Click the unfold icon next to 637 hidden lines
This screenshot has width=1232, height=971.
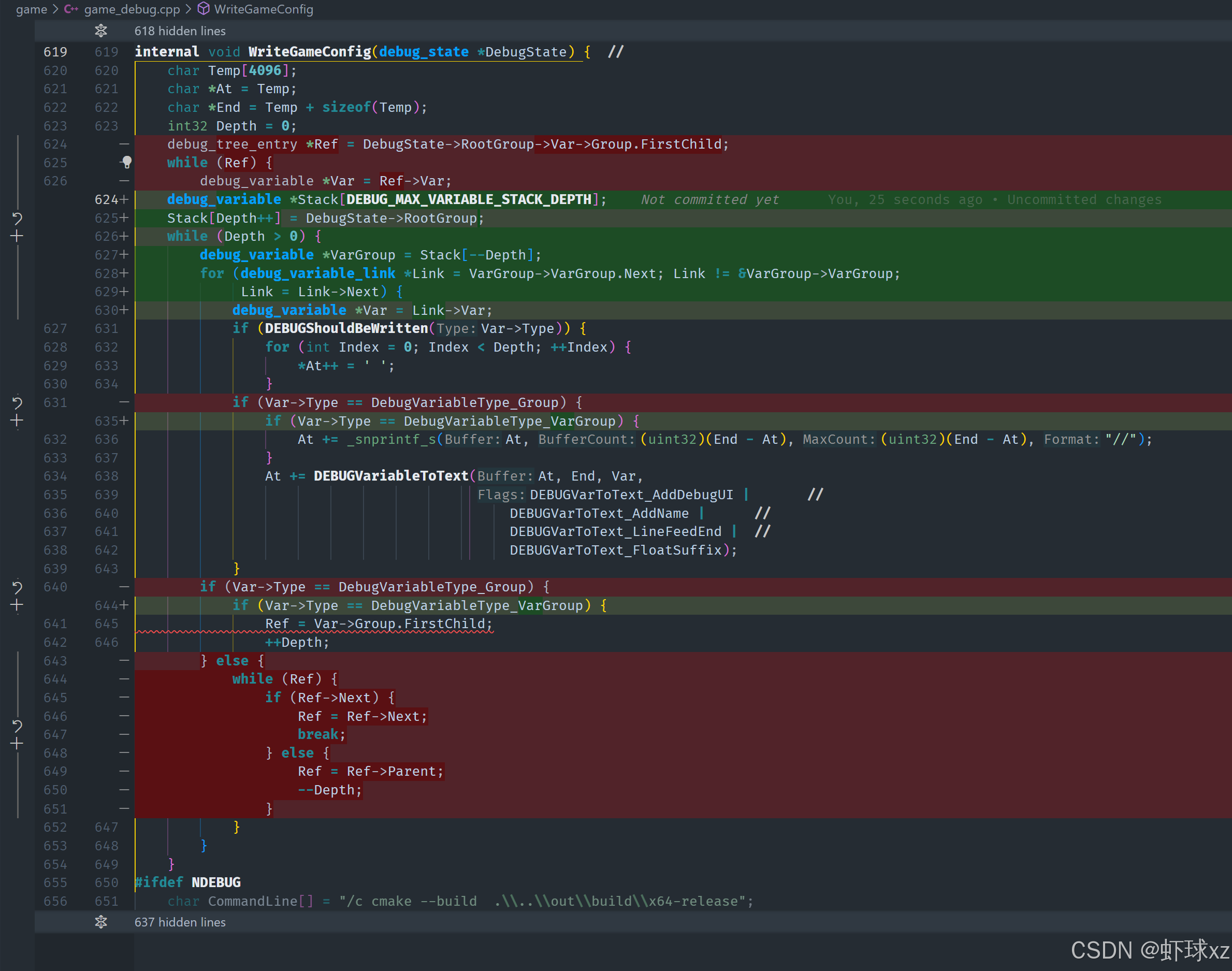[x=101, y=921]
